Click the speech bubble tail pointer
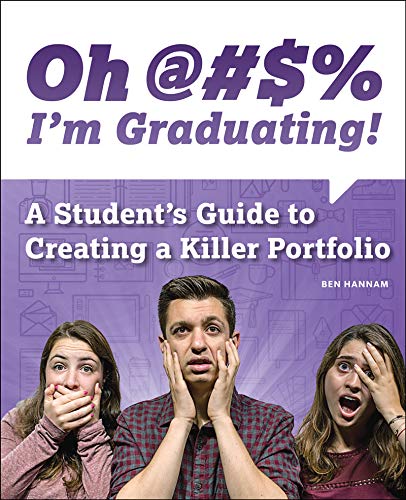The width and height of the screenshot is (406, 500). tap(343, 191)
